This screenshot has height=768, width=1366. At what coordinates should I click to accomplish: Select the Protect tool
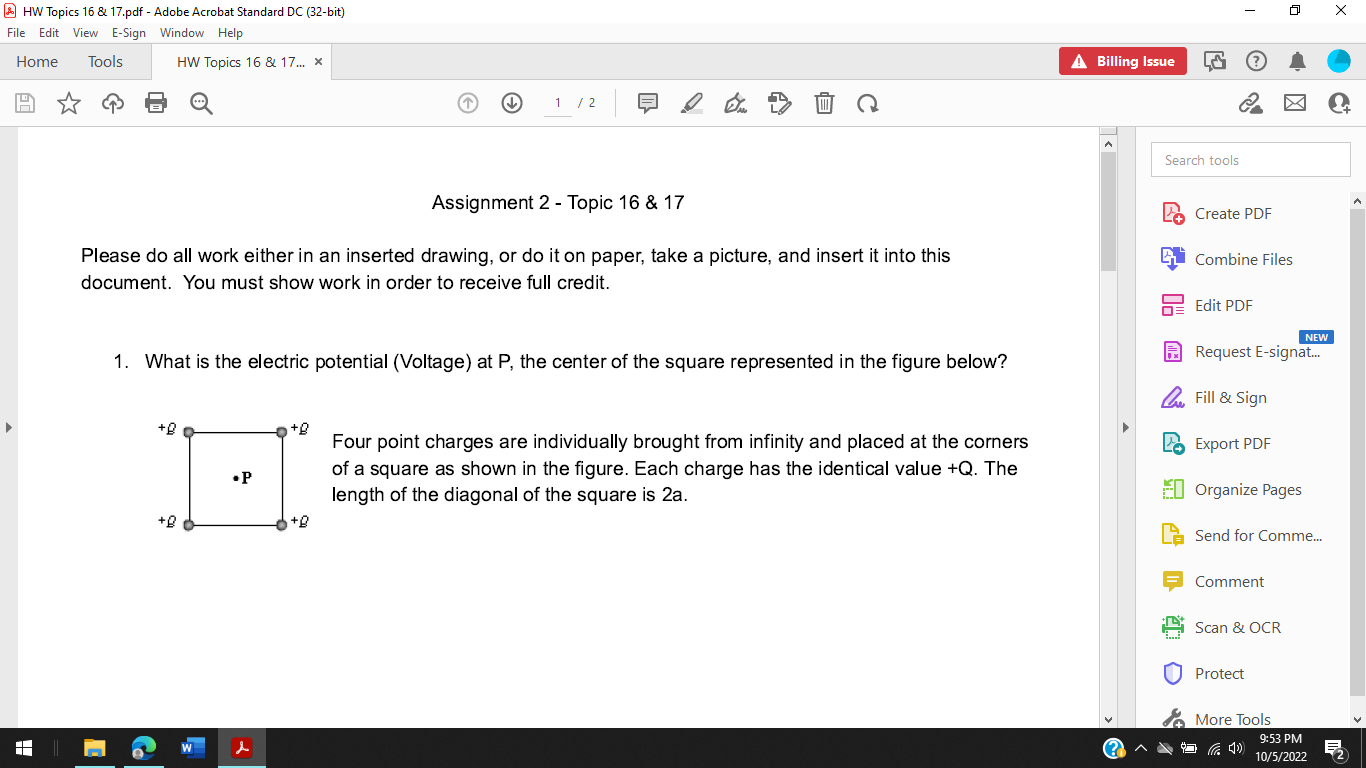[x=1221, y=673]
